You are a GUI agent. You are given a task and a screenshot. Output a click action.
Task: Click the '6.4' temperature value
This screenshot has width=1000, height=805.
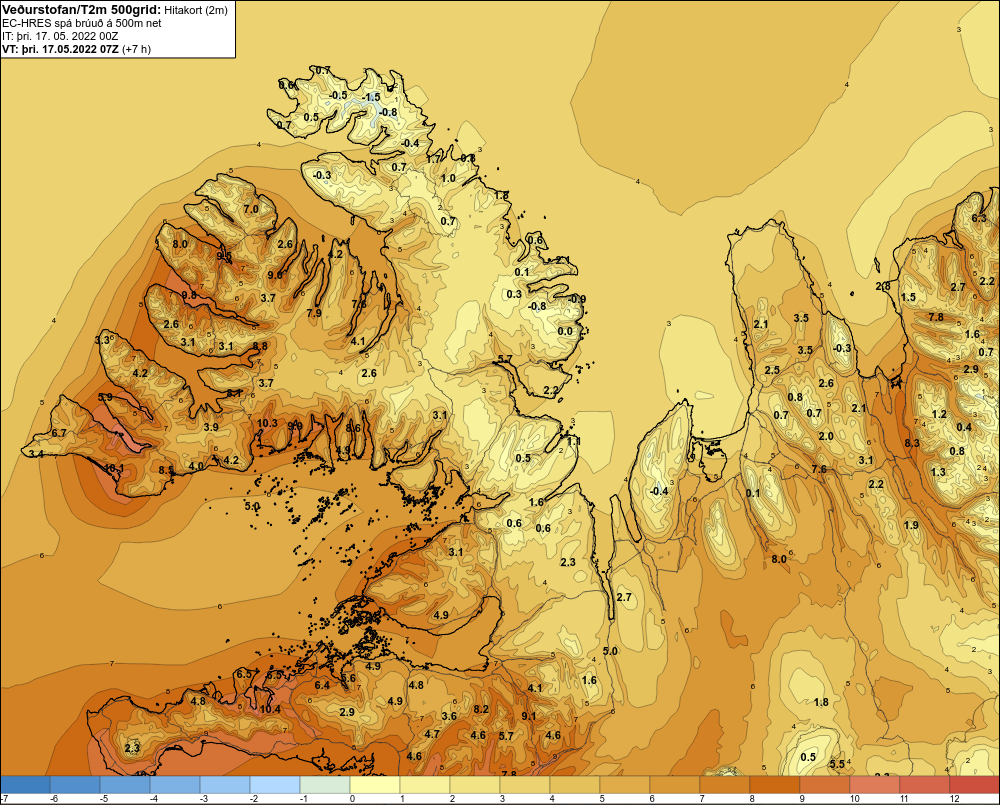[x=322, y=685]
